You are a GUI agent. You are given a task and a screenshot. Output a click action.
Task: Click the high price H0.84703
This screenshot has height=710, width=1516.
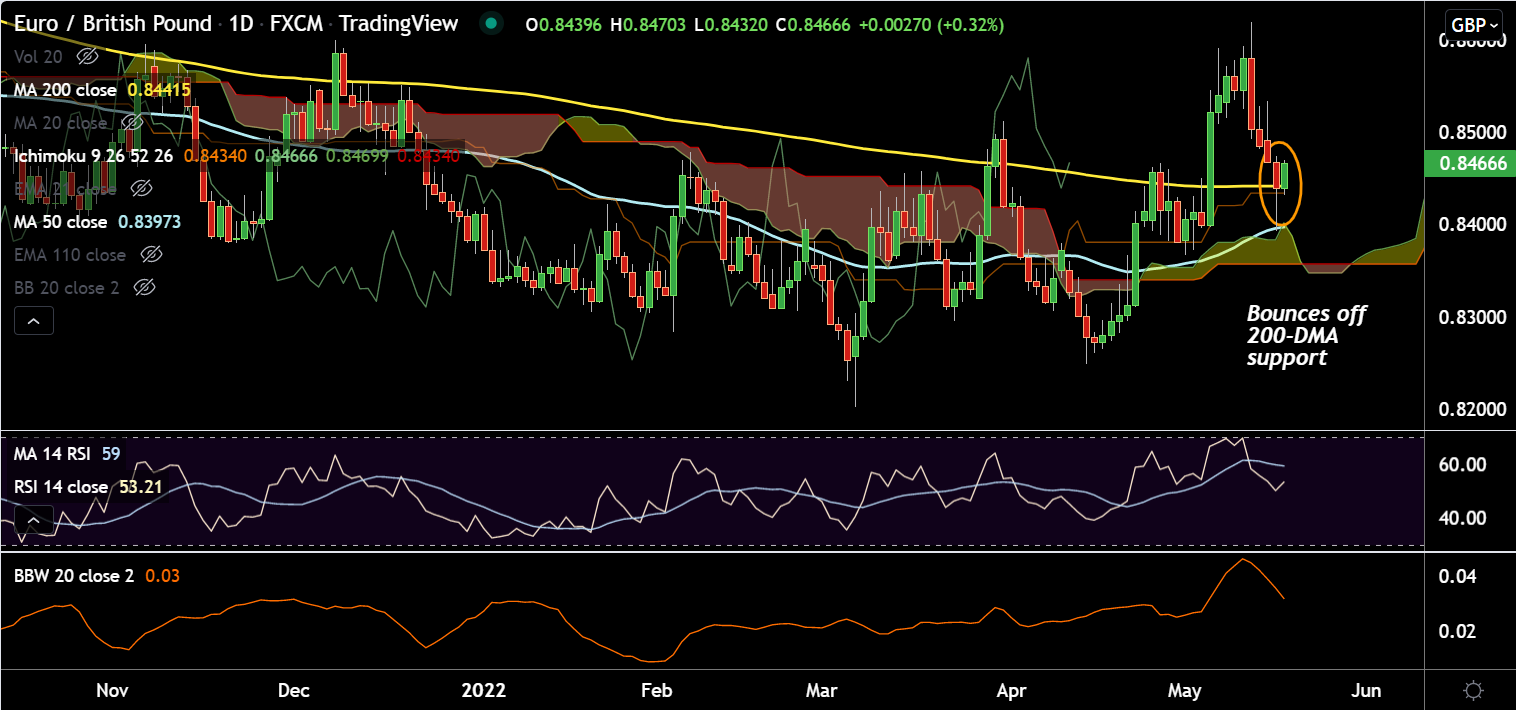[x=647, y=25]
